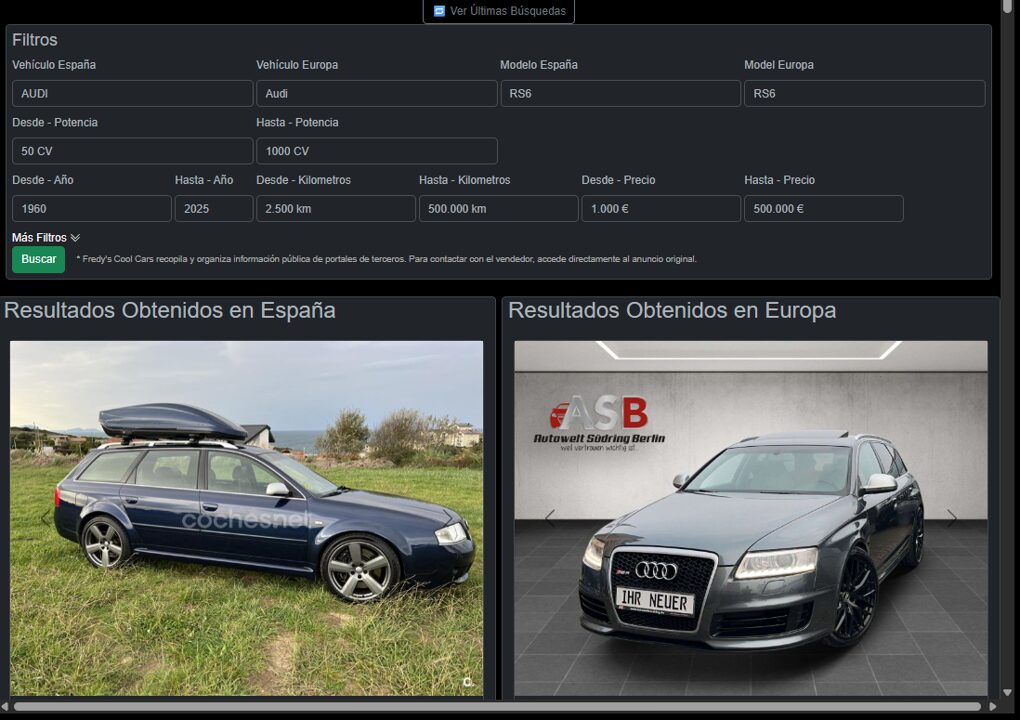
Task: Open Ver Últimas Búsquedas
Action: tap(498, 11)
